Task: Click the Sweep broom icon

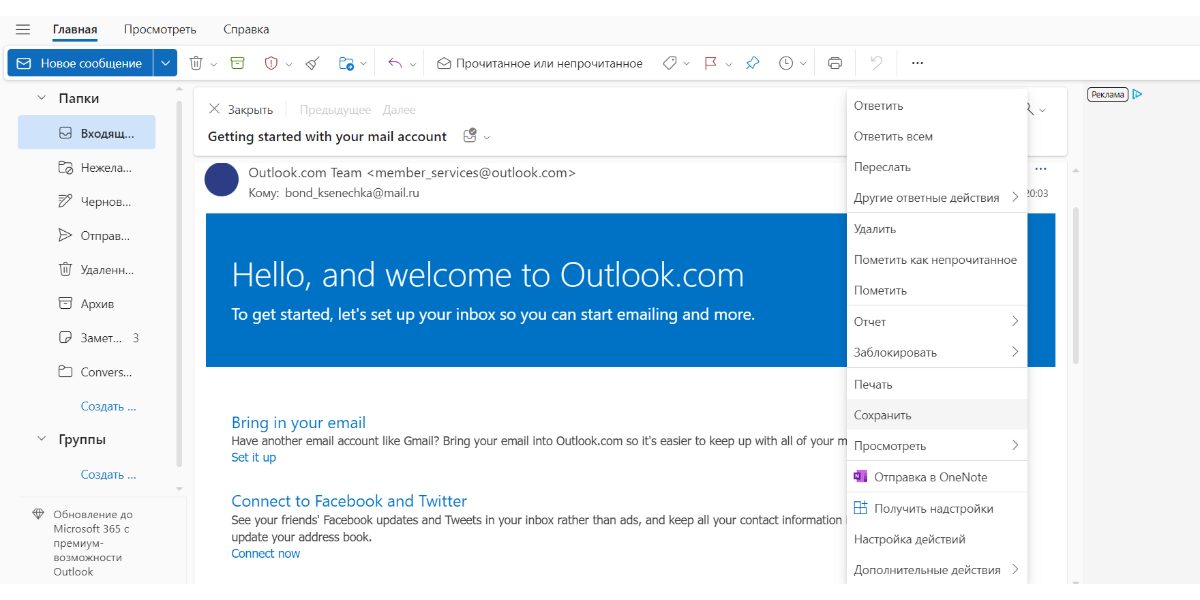Action: click(312, 63)
